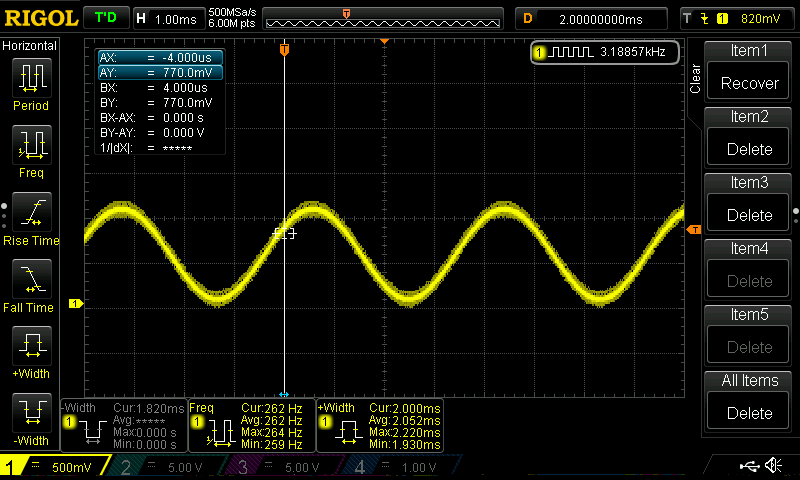The width and height of the screenshot is (800, 480).
Task: Click the orange trigger position marker
Action: [x=285, y=50]
